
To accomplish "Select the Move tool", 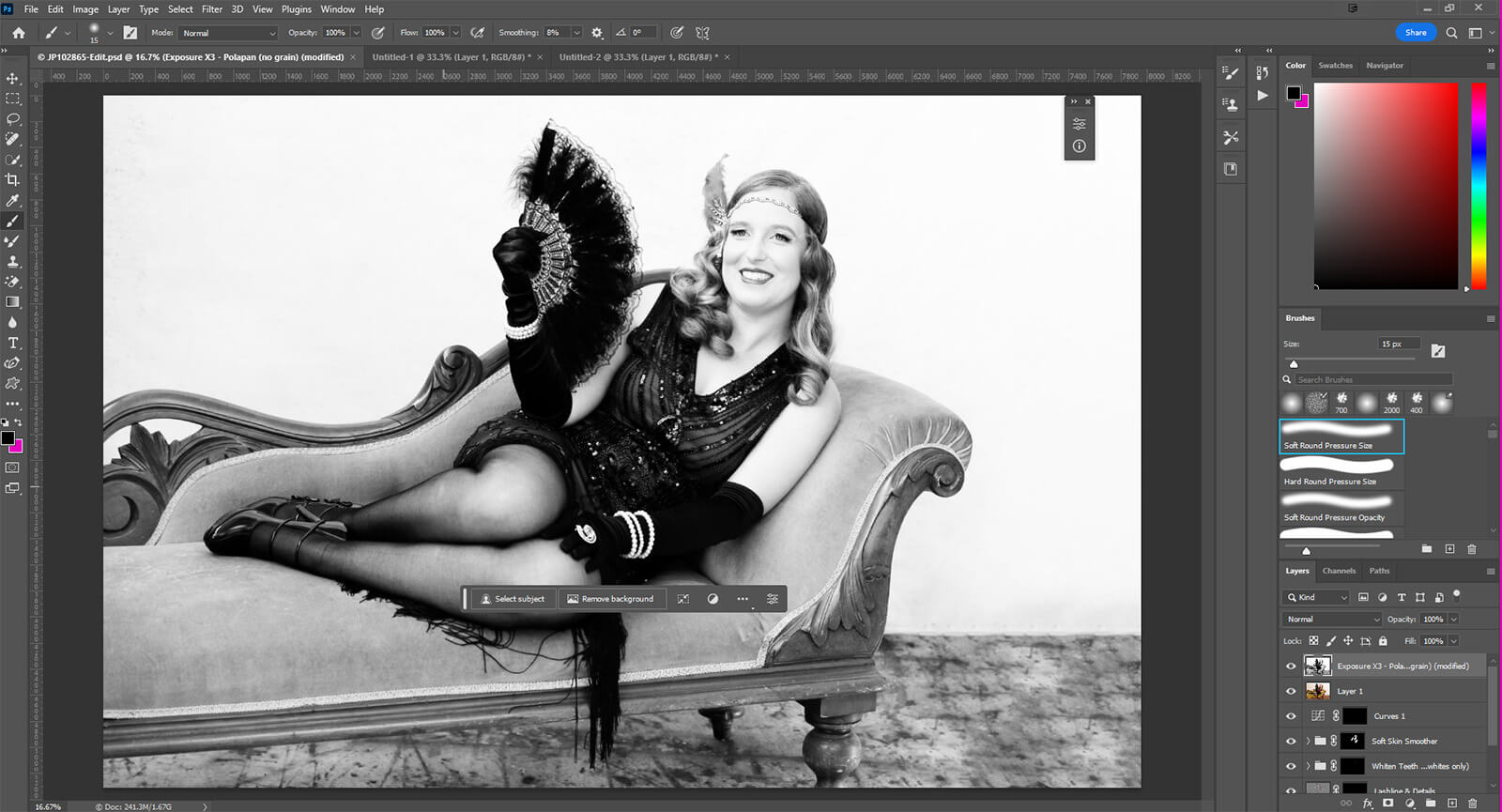I will (13, 78).
